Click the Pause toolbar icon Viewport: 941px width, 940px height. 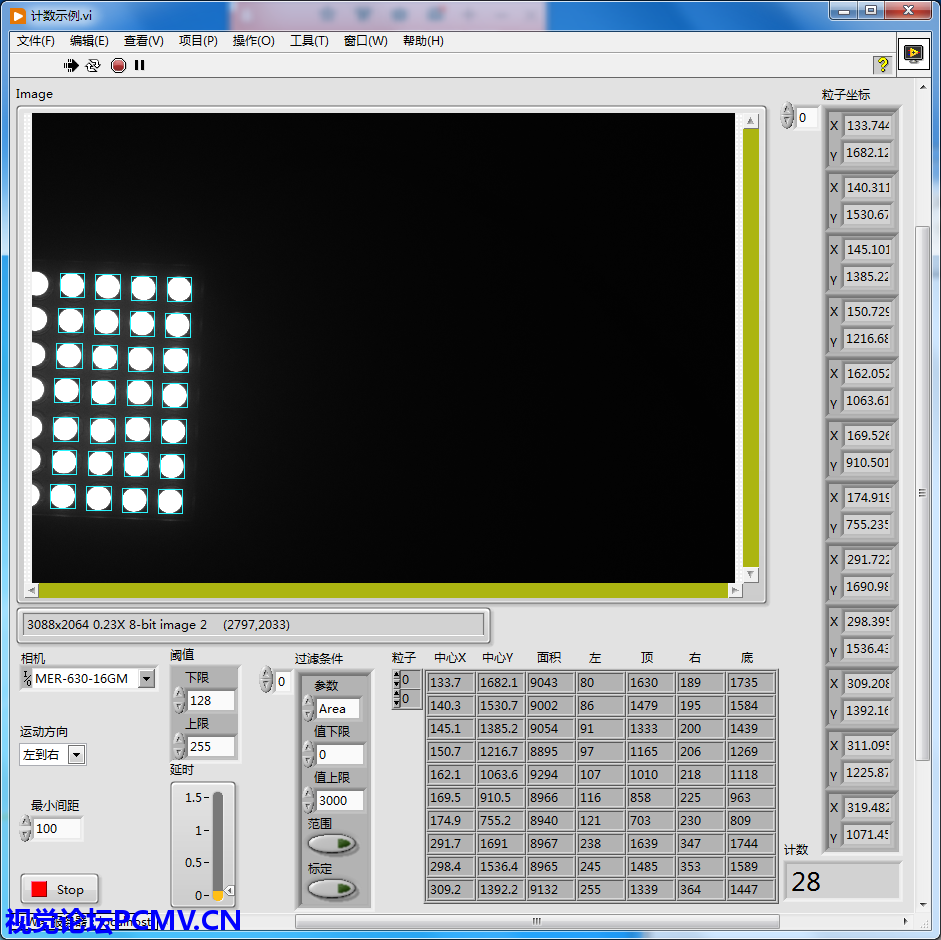coord(140,65)
